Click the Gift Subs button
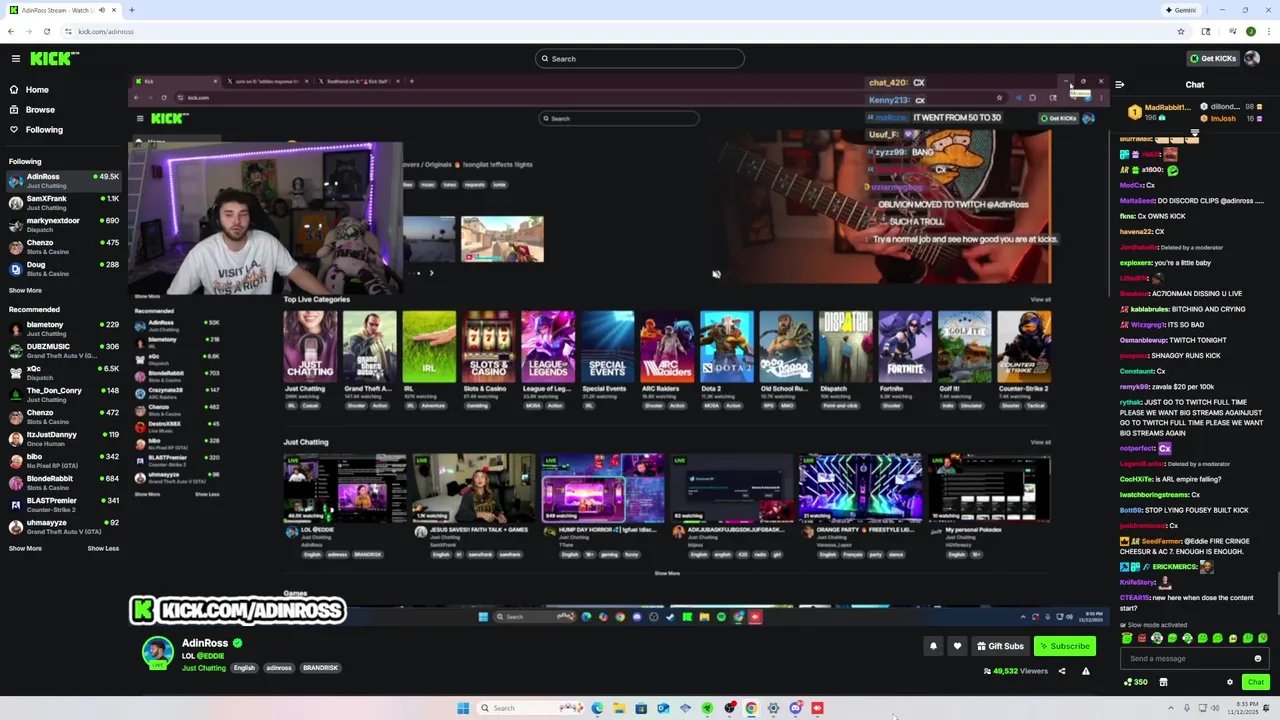 tap(1000, 646)
